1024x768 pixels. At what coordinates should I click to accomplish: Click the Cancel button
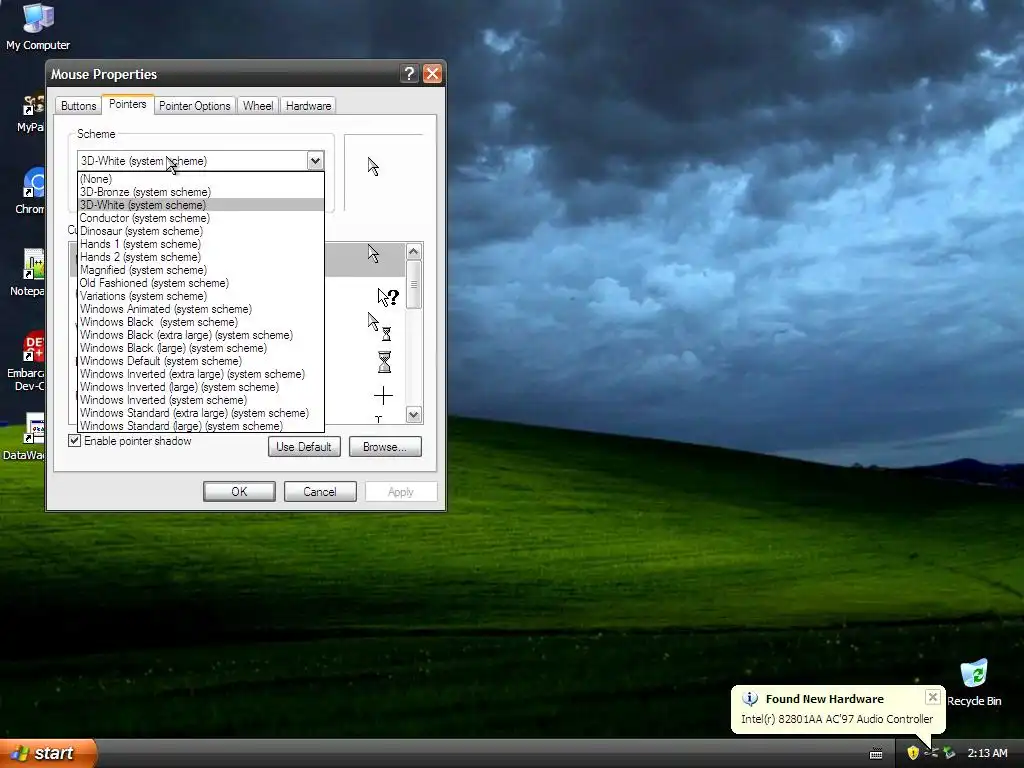point(320,492)
